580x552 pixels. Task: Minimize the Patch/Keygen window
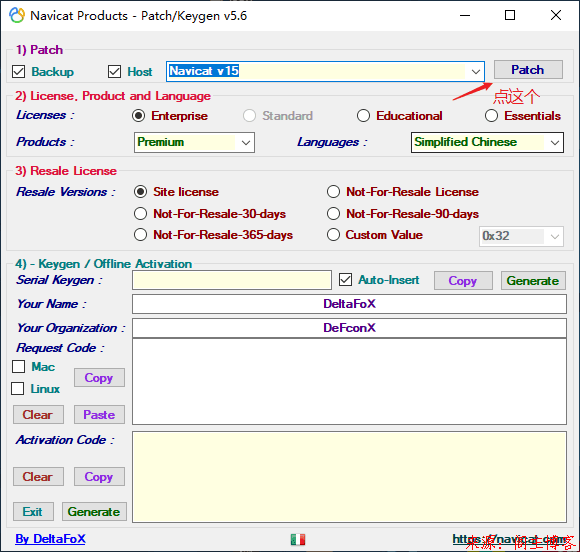pyautogui.click(x=465, y=16)
